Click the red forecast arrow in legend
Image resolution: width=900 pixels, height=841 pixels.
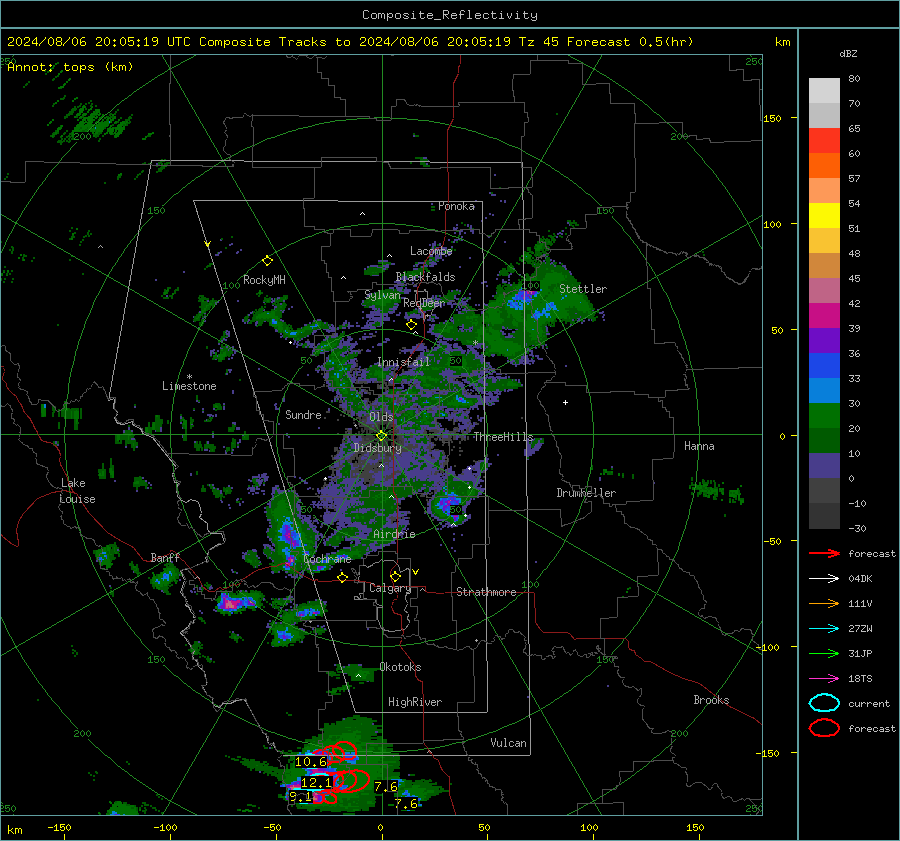(824, 553)
